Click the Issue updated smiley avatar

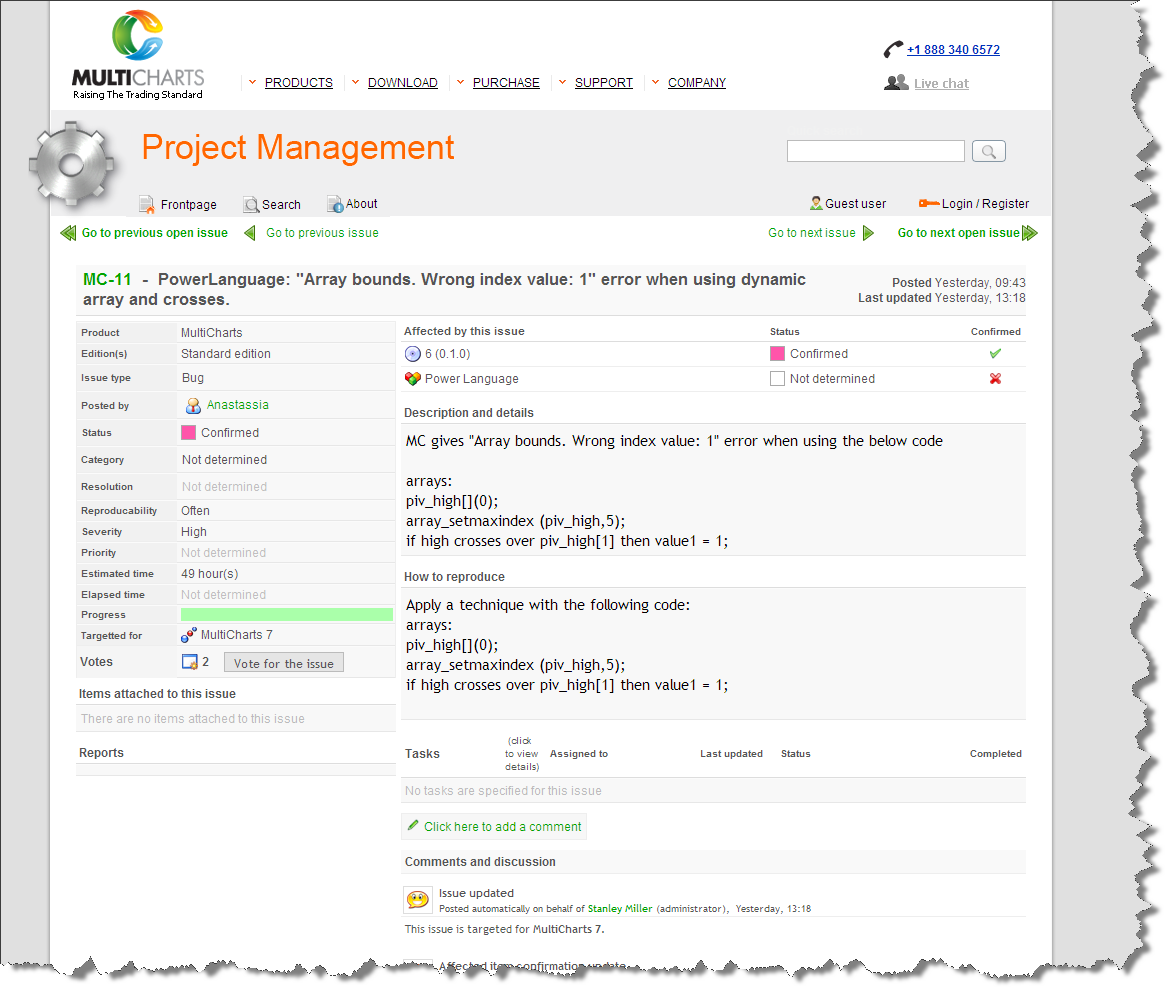click(x=418, y=900)
